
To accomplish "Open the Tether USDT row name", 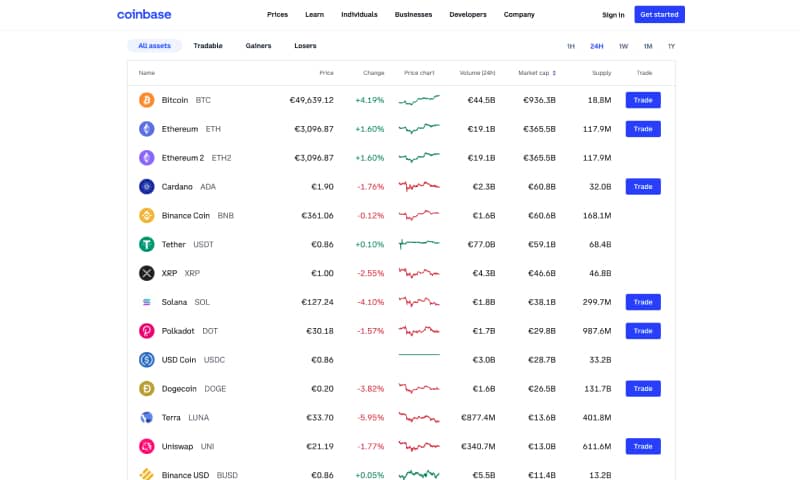I will (187, 244).
